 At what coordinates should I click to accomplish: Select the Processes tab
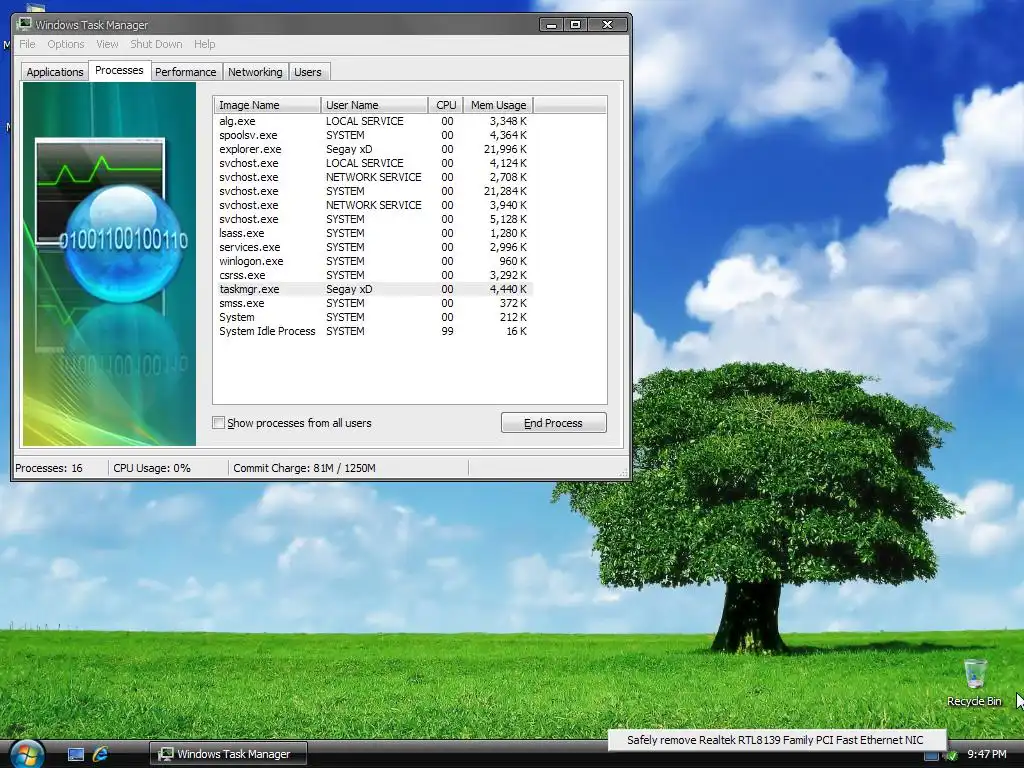[x=119, y=70]
